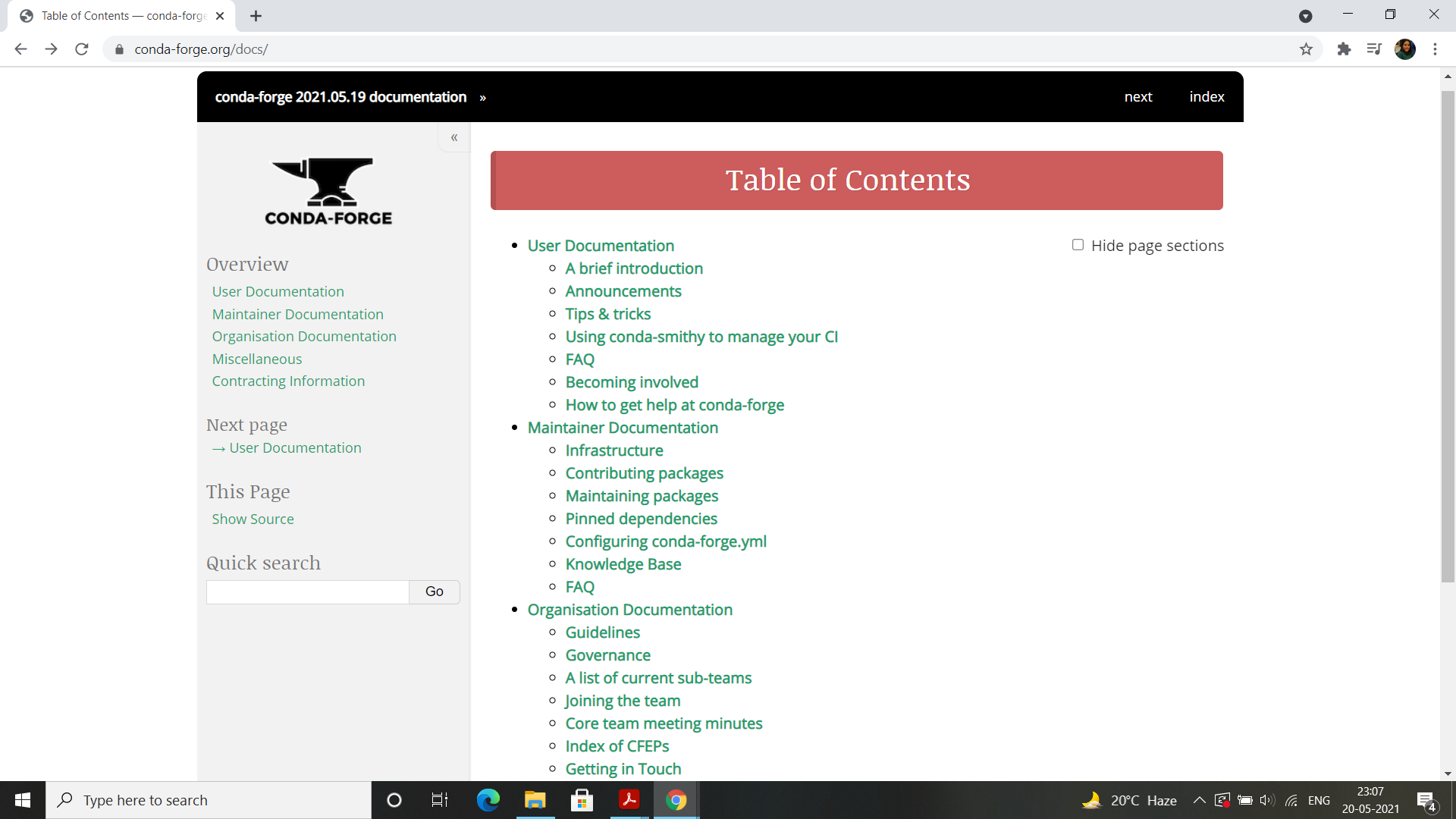
Task: Click the conda-forge anvil logo
Action: click(x=328, y=192)
